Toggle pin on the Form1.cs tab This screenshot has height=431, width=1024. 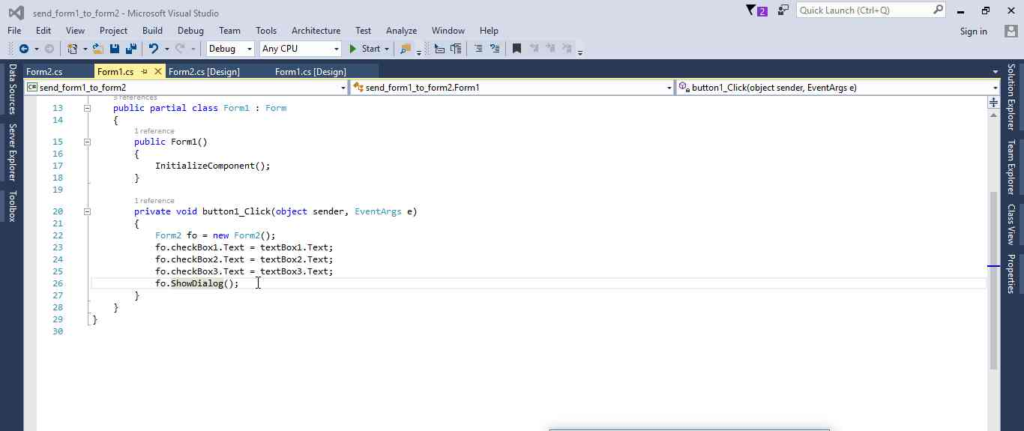(x=145, y=72)
